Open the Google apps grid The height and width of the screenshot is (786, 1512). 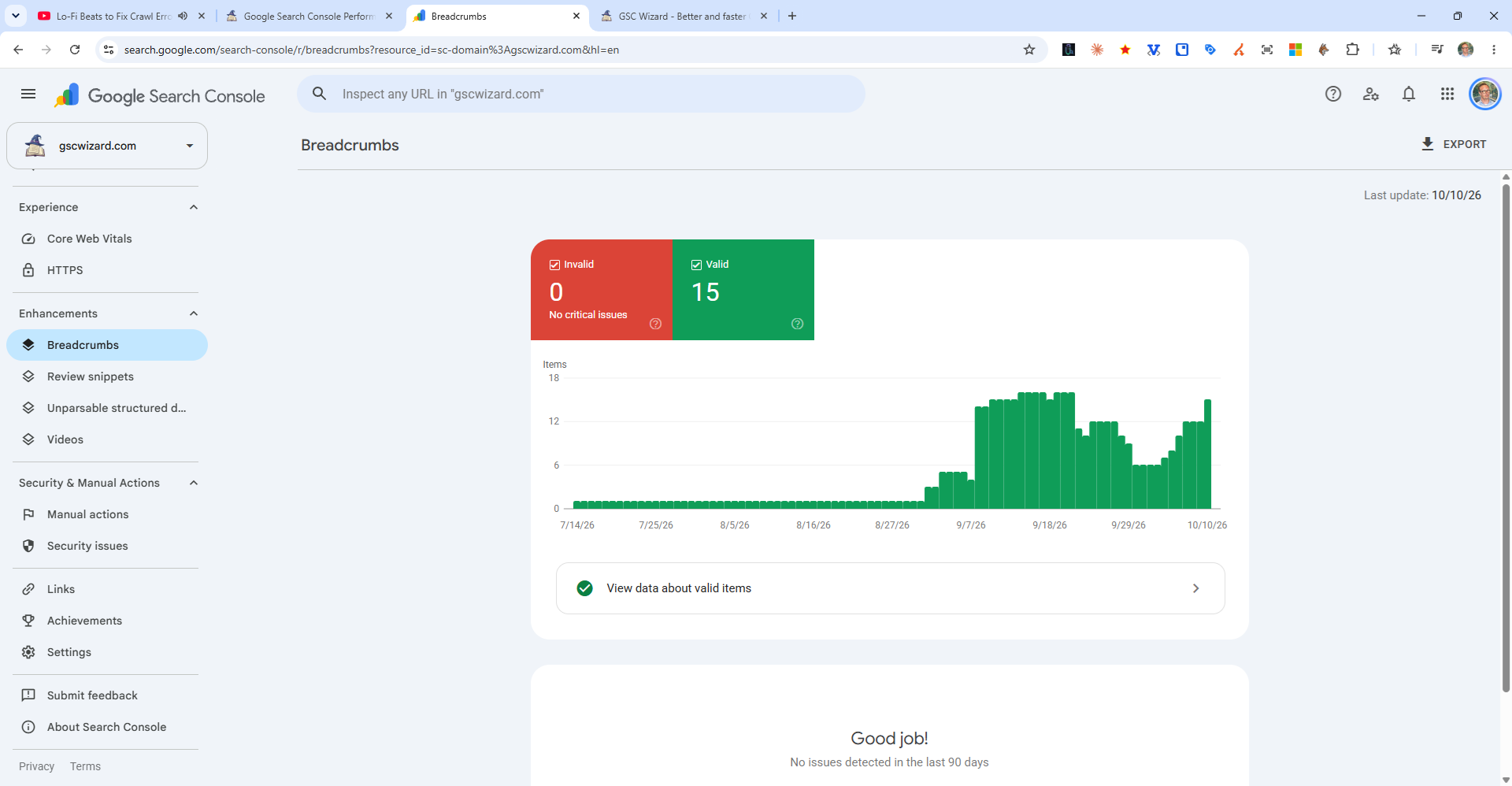pyautogui.click(x=1447, y=95)
